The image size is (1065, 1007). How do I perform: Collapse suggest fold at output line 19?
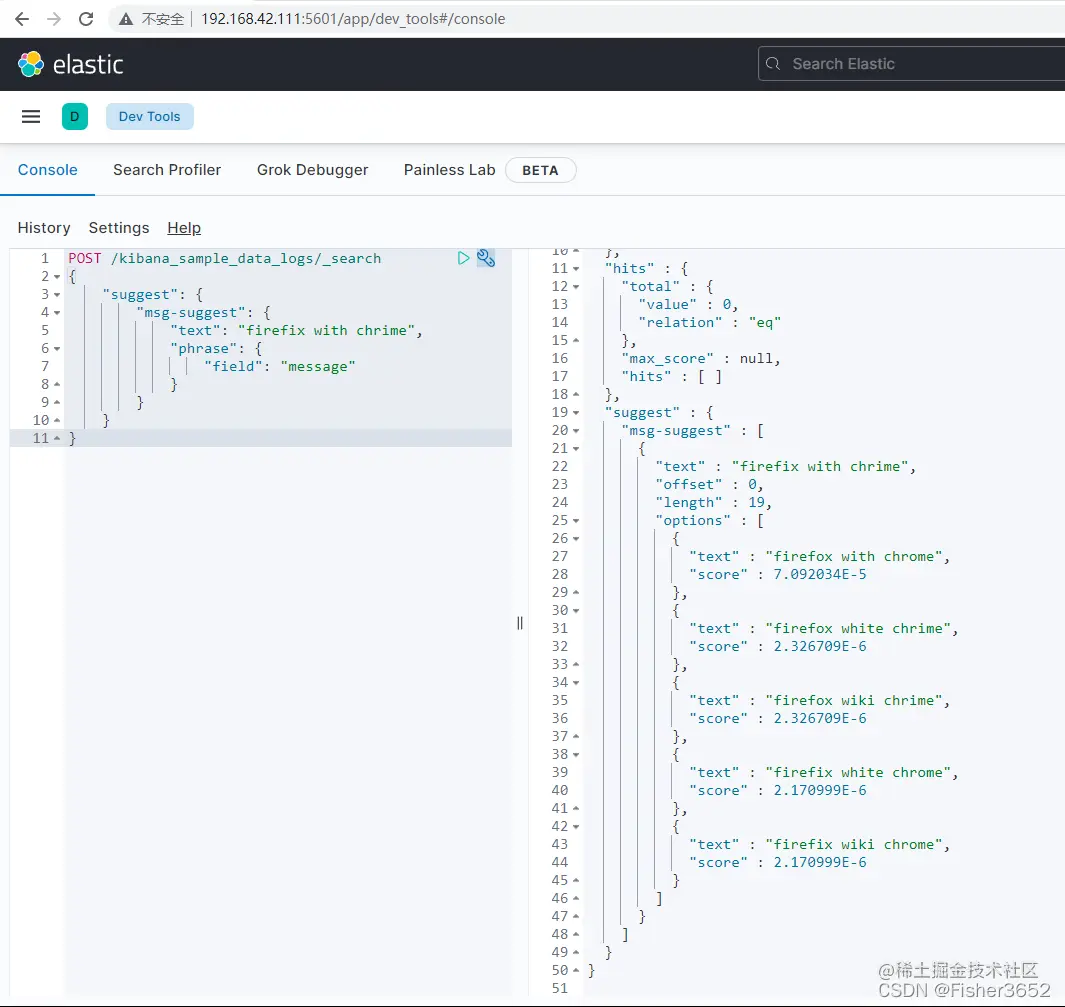click(576, 412)
